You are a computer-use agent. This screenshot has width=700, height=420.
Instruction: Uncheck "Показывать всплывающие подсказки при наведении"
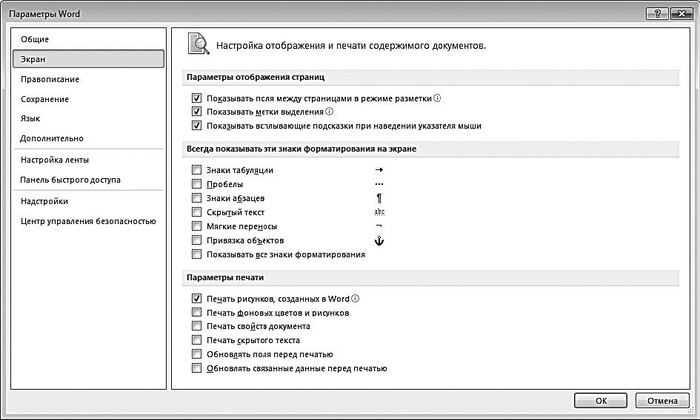click(196, 125)
